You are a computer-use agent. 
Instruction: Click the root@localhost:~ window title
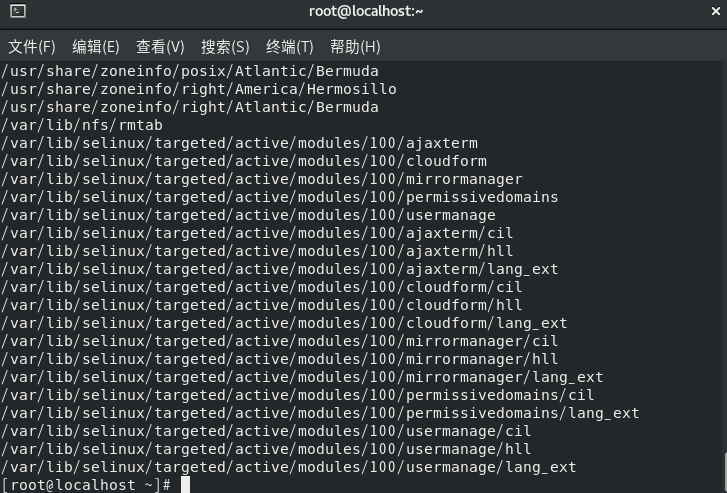[x=366, y=11]
